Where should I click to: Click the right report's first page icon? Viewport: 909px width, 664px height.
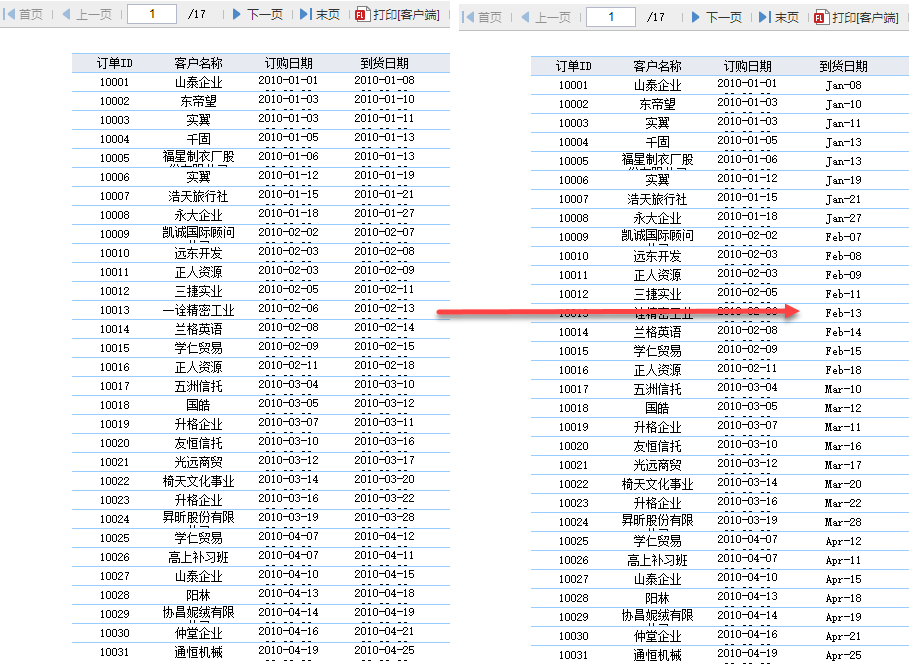coord(468,17)
